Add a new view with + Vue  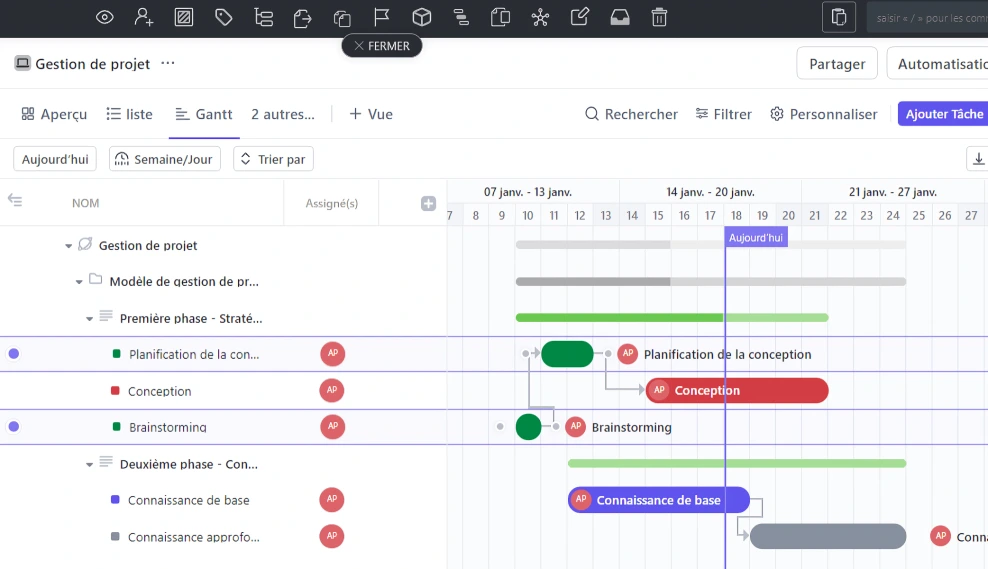coord(371,114)
